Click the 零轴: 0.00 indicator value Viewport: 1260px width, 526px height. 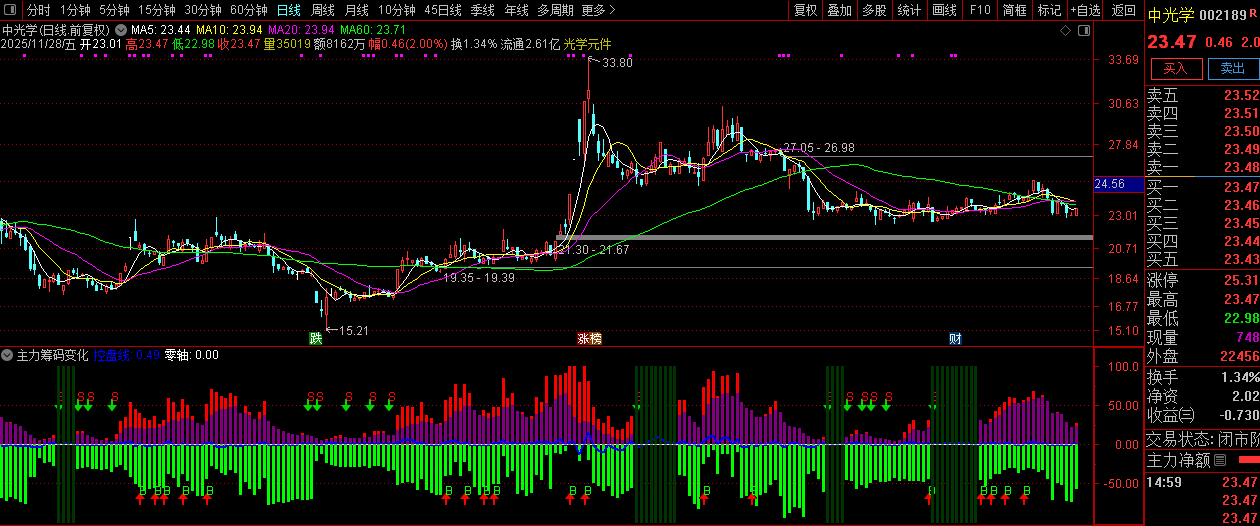(191, 355)
